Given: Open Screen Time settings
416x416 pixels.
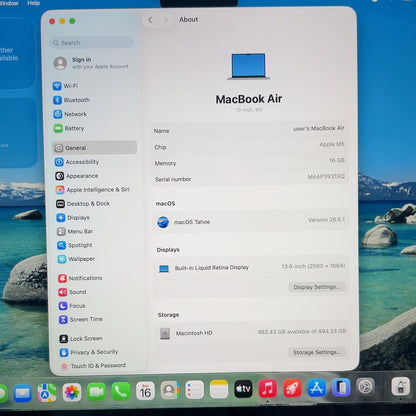Looking at the screenshot, I should click(81, 319).
